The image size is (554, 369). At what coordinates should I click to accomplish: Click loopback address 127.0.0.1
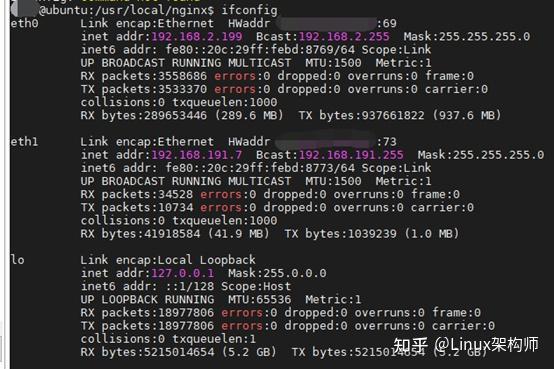(183, 273)
